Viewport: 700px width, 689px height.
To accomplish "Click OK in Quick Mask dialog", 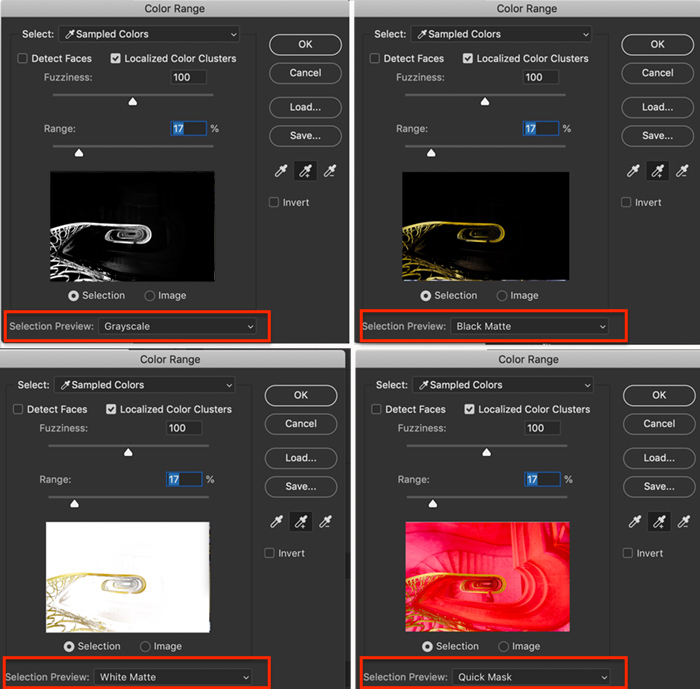I will pyautogui.click(x=659, y=395).
